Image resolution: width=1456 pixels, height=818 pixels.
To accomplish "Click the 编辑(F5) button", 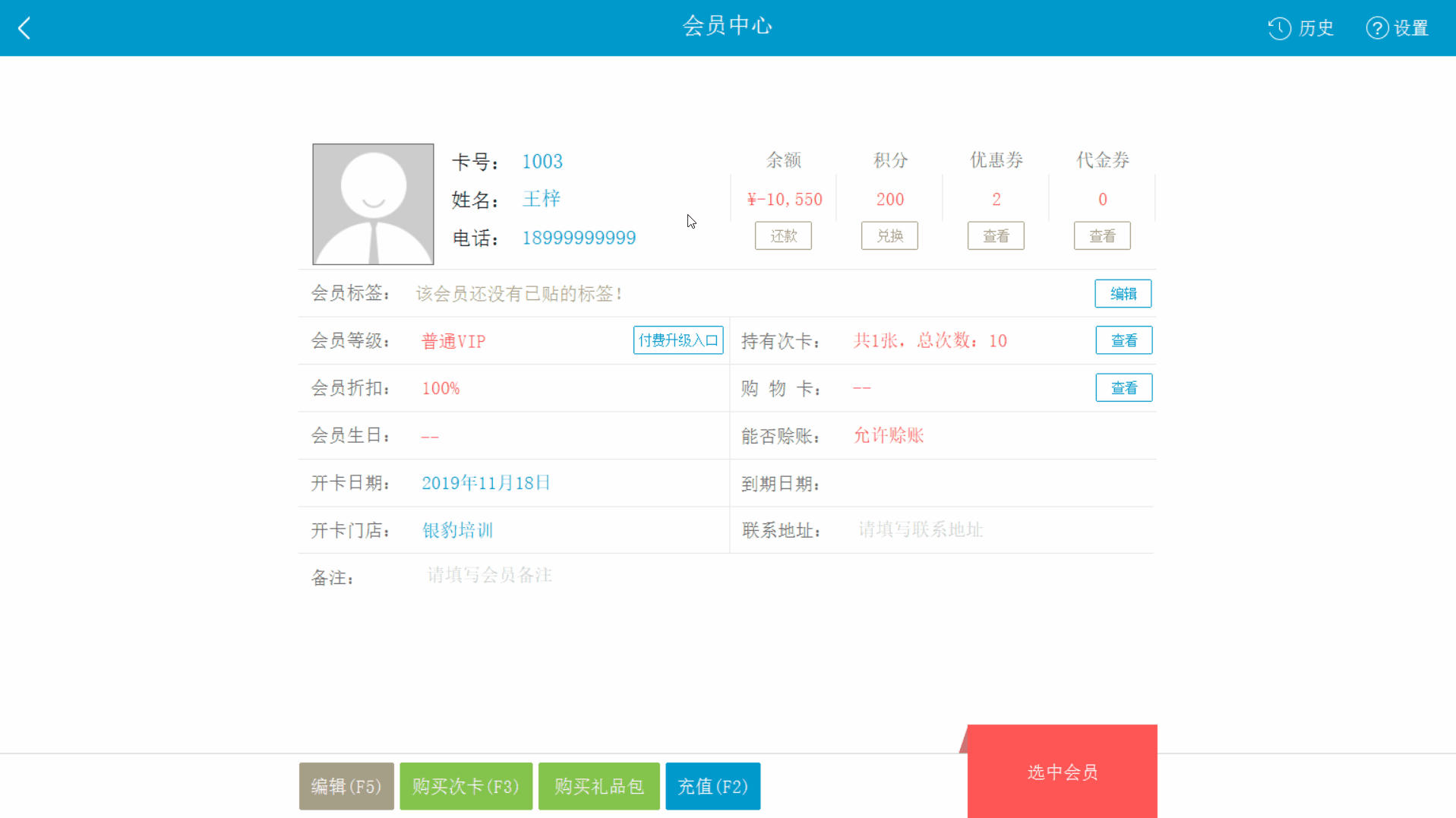I will tap(346, 786).
